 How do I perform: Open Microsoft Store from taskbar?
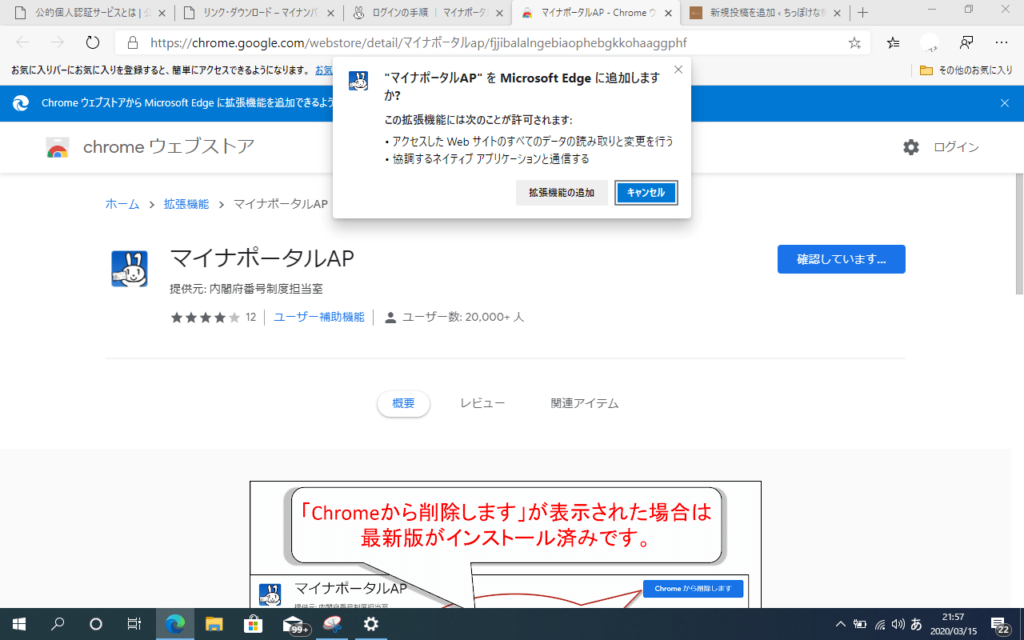253,624
